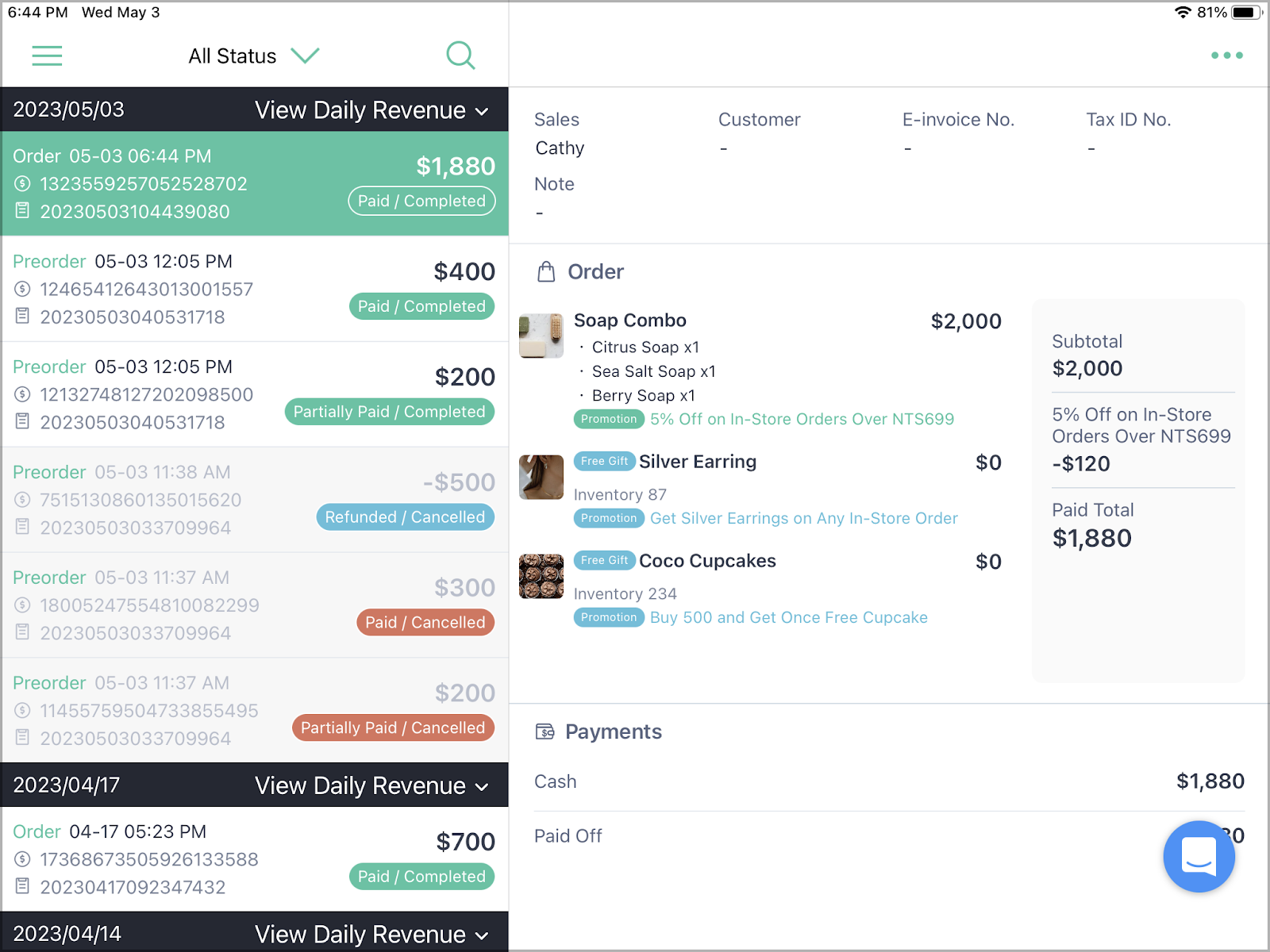This screenshot has height=952, width=1270.
Task: Click the Paid Off row label
Action: [568, 836]
